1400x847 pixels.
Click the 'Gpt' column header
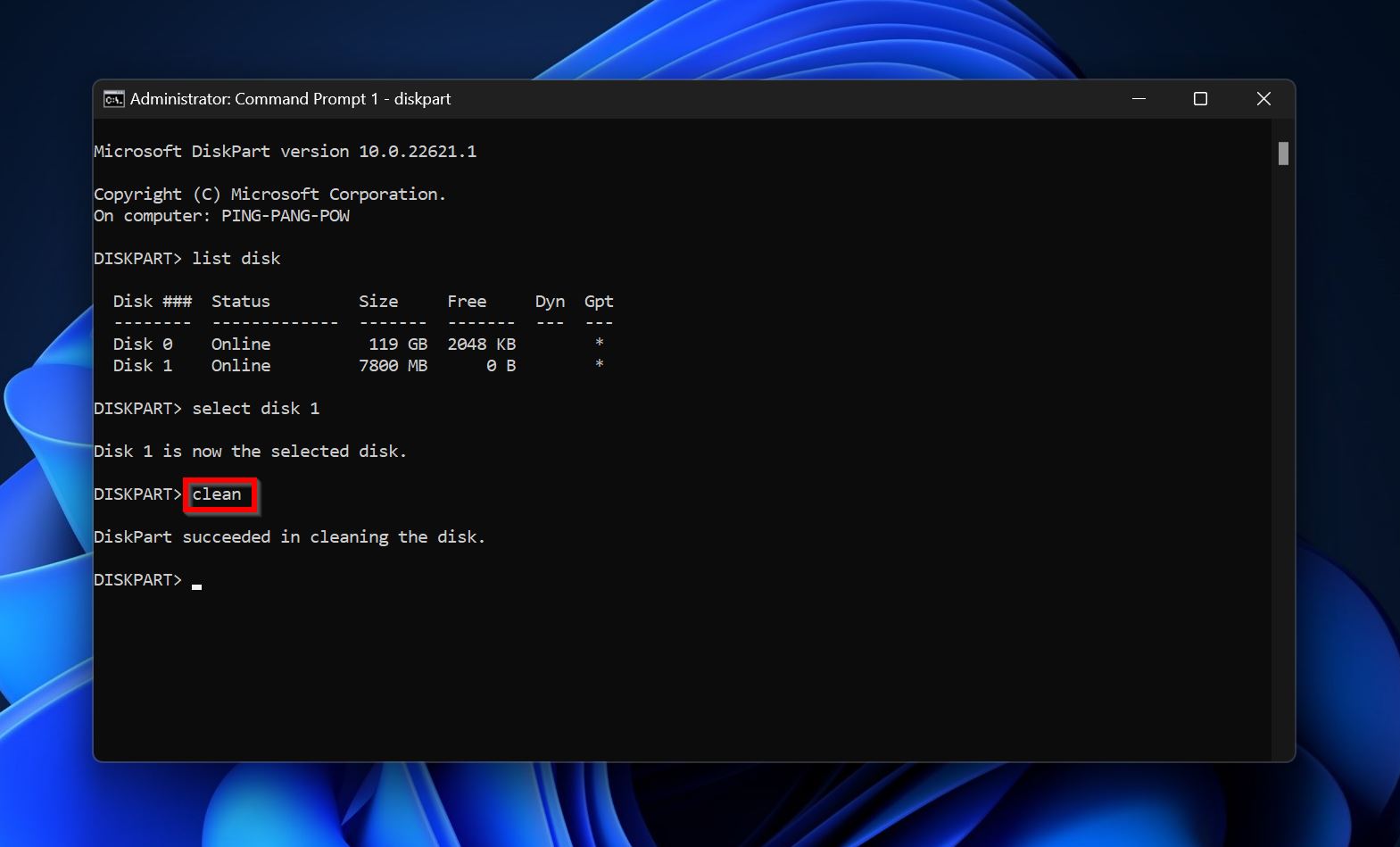(599, 302)
